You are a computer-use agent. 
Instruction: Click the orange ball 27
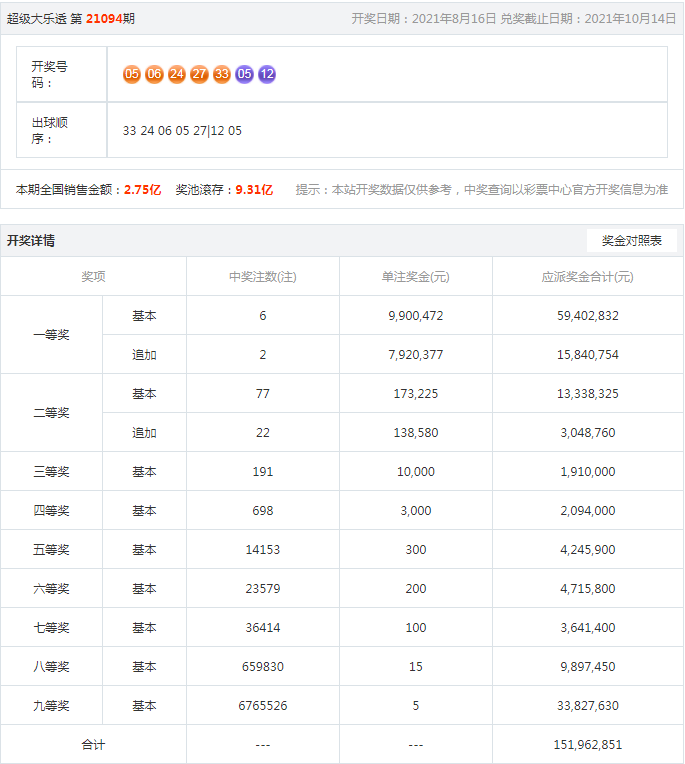coord(199,74)
